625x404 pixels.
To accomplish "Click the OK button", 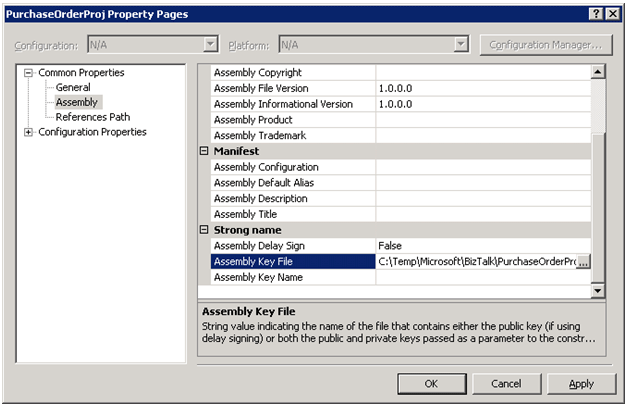I will [x=431, y=384].
